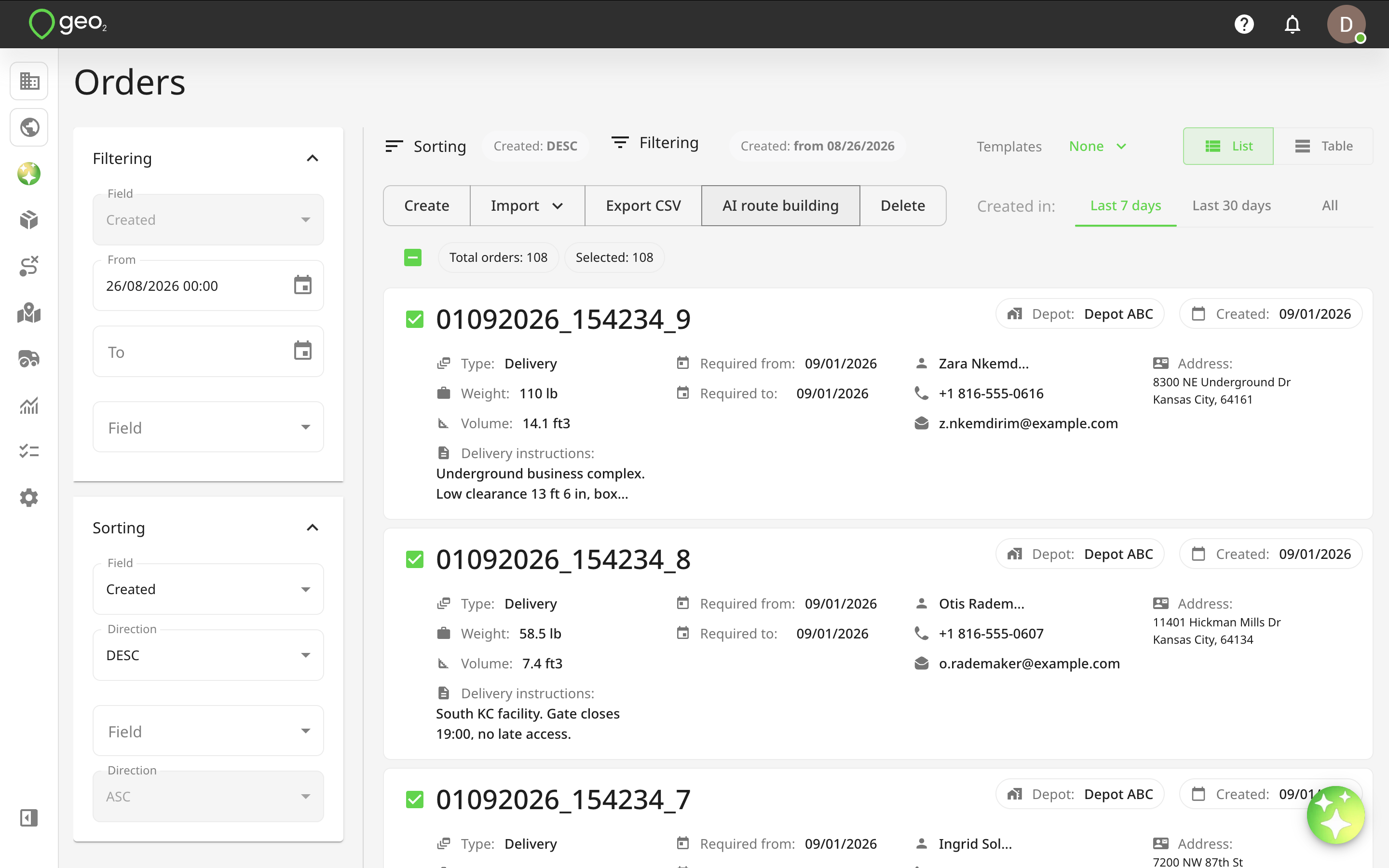Start AI route building
The width and height of the screenshot is (1389, 868).
click(x=781, y=205)
